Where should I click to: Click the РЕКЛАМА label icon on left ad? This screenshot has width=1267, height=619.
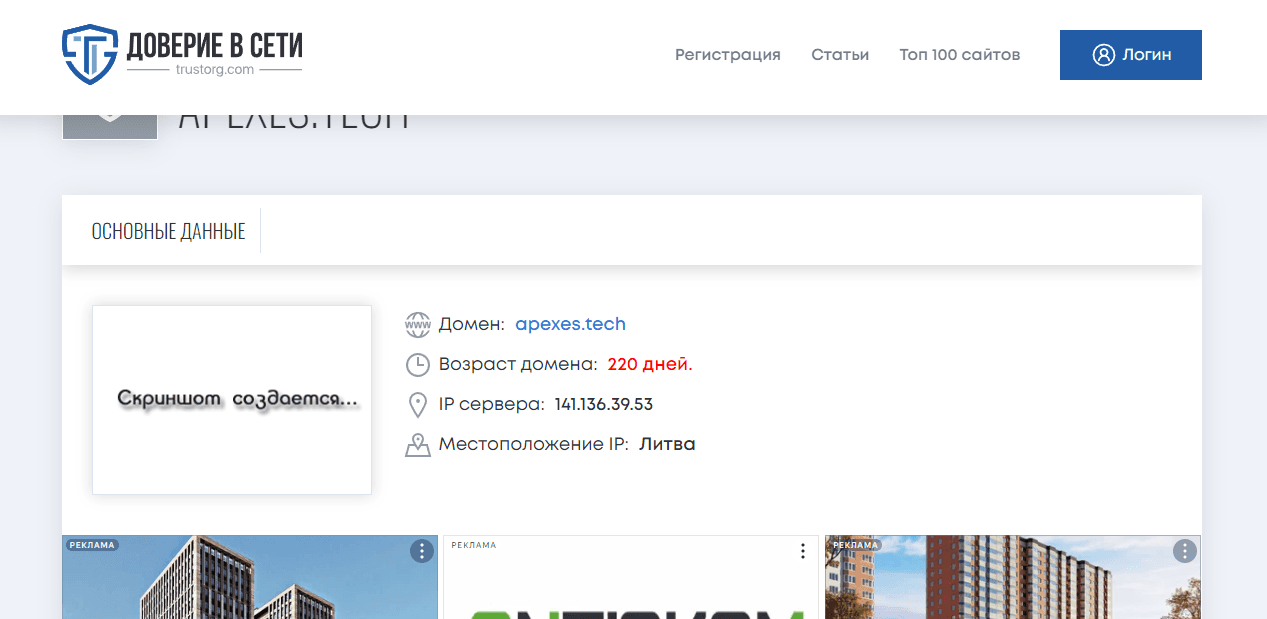[92, 545]
